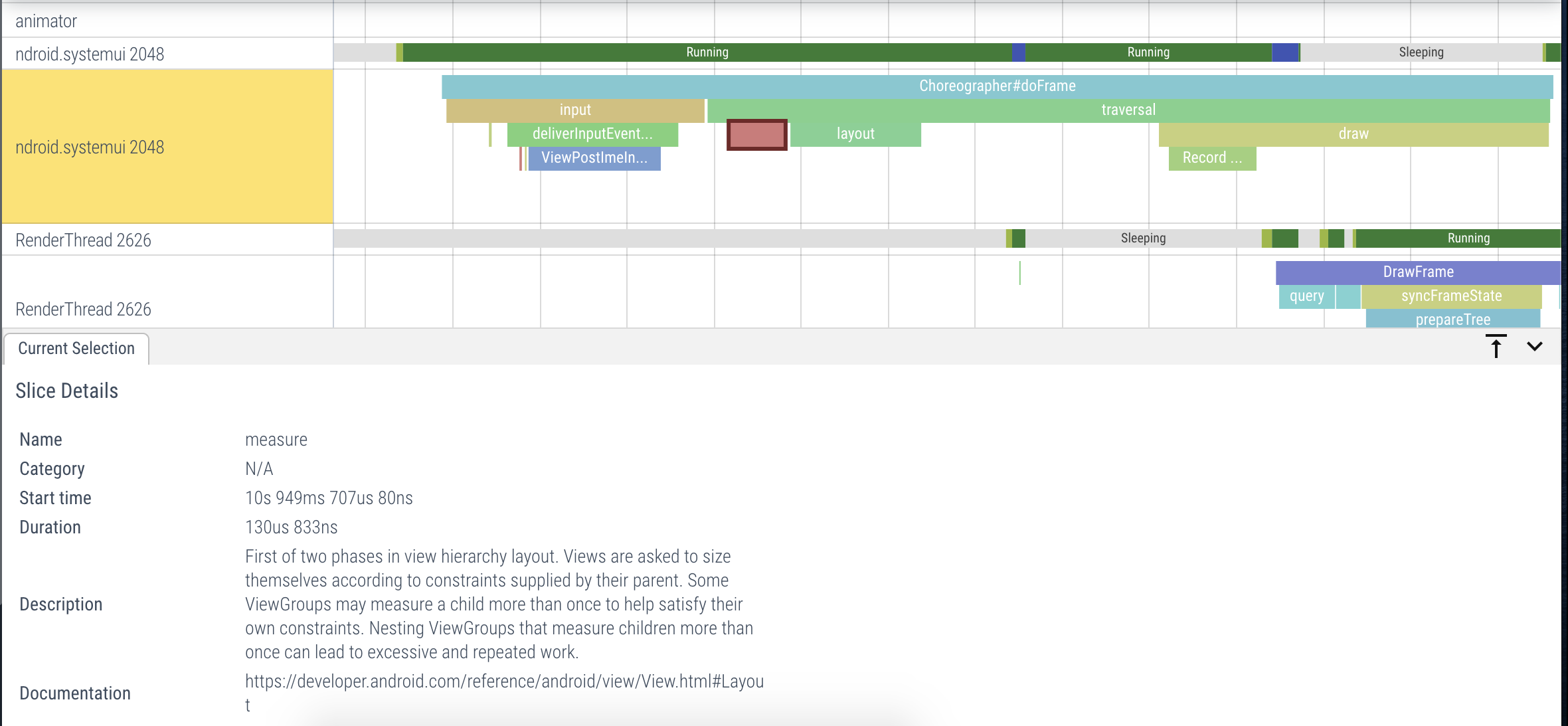Open the Current Selection tab
Image resolution: width=1568 pixels, height=726 pixels.
pos(76,349)
